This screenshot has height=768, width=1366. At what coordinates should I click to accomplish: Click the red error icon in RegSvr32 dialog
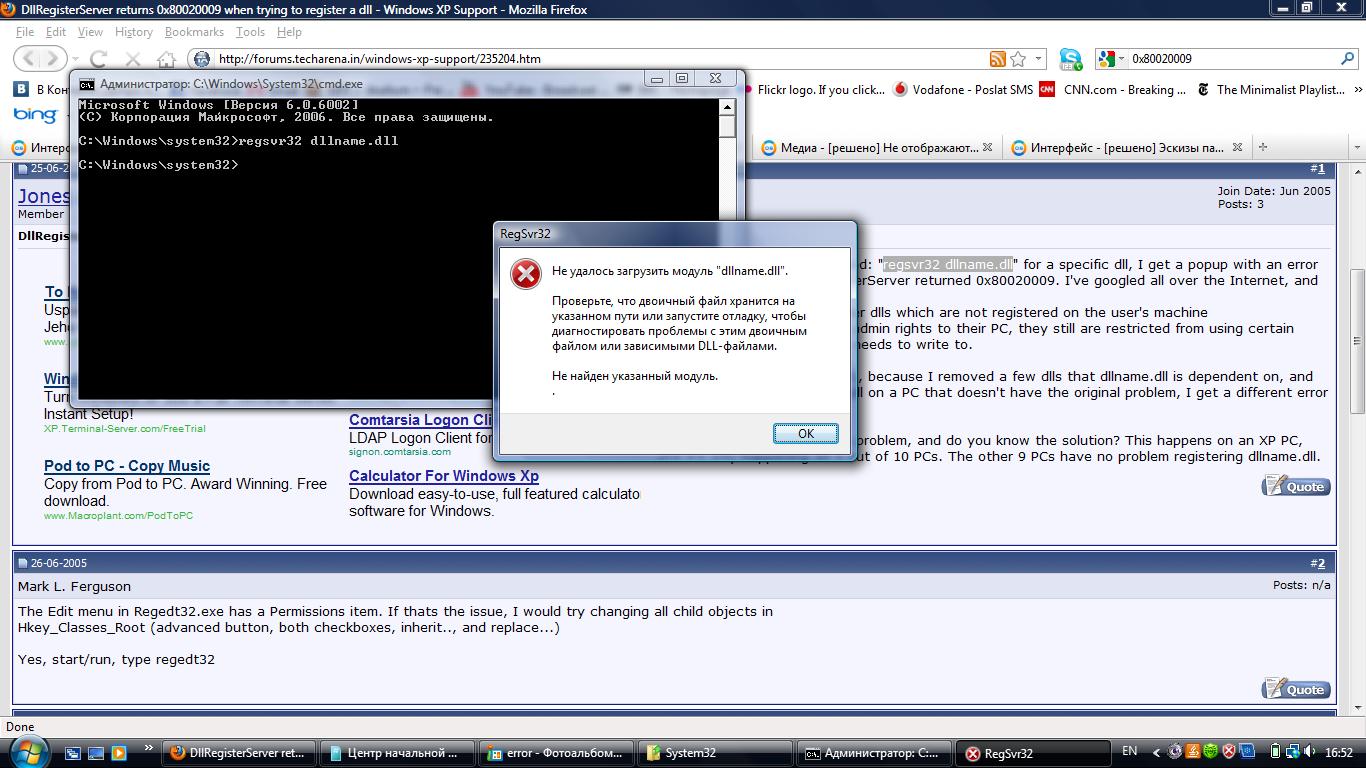tap(526, 274)
